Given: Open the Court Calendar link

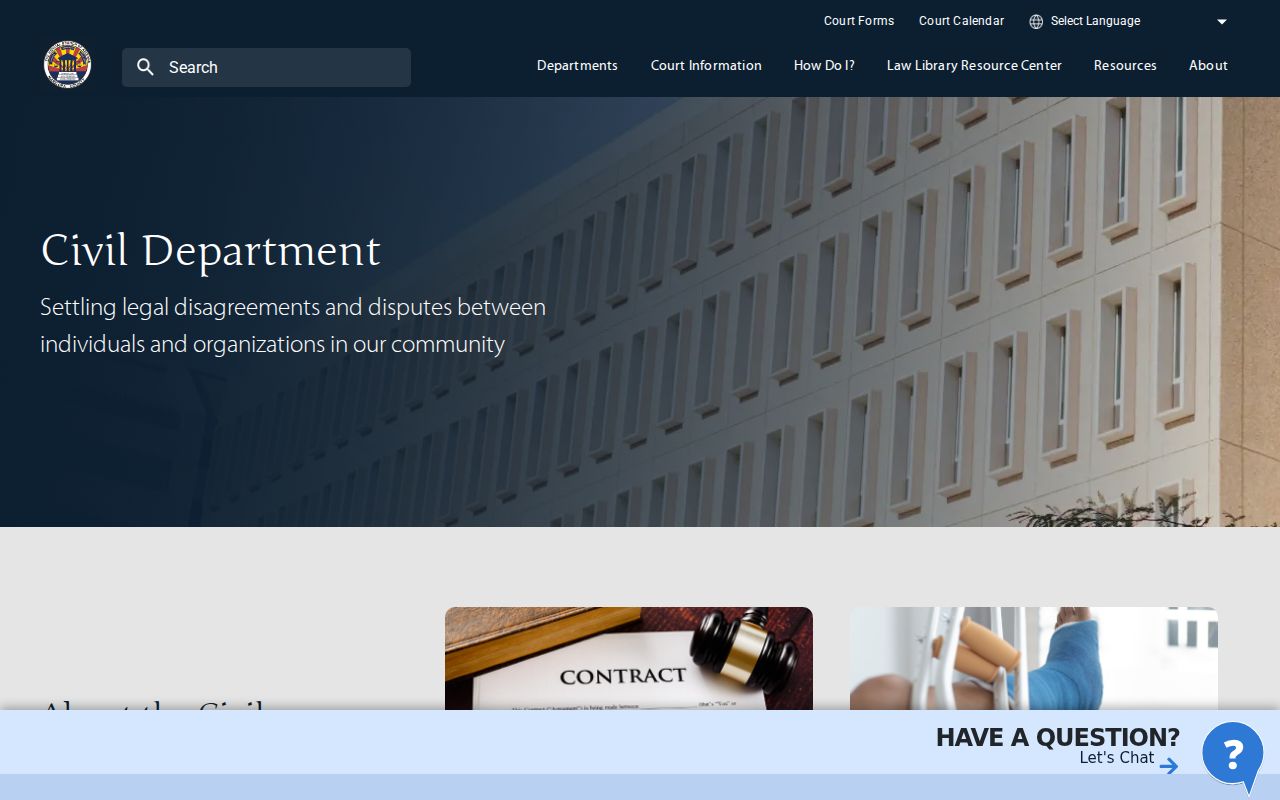Looking at the screenshot, I should pos(961,21).
